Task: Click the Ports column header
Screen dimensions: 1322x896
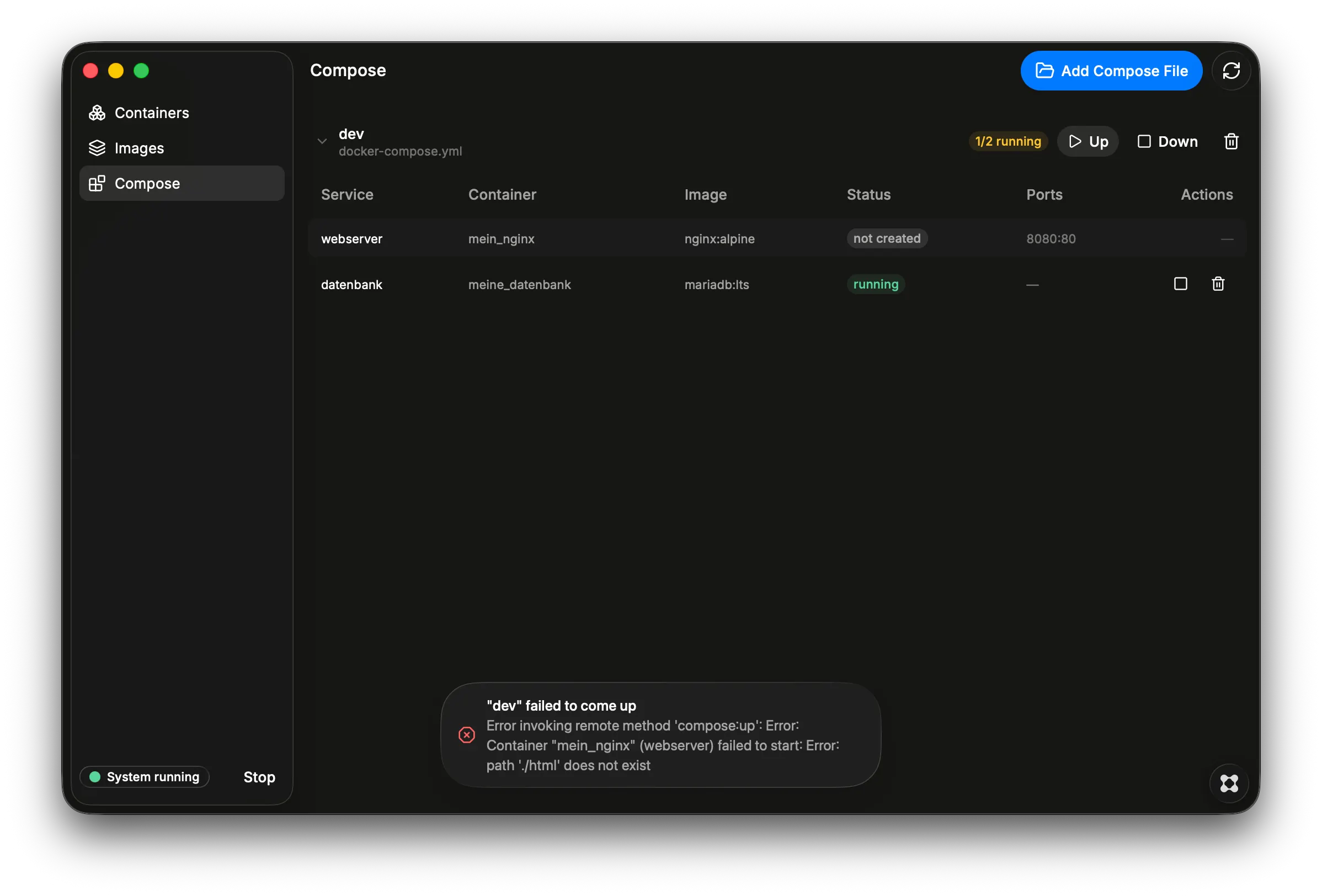Action: pyautogui.click(x=1044, y=195)
